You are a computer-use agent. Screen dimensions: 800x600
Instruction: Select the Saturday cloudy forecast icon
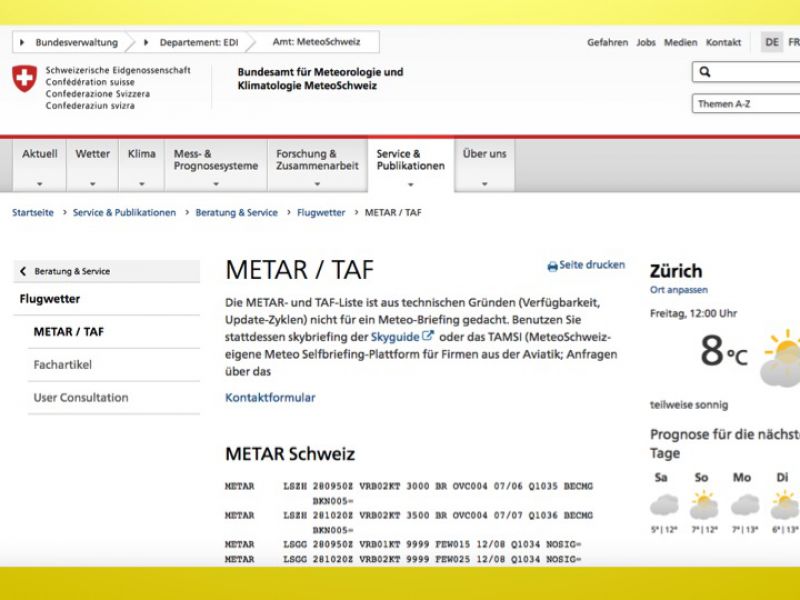pyautogui.click(x=664, y=505)
